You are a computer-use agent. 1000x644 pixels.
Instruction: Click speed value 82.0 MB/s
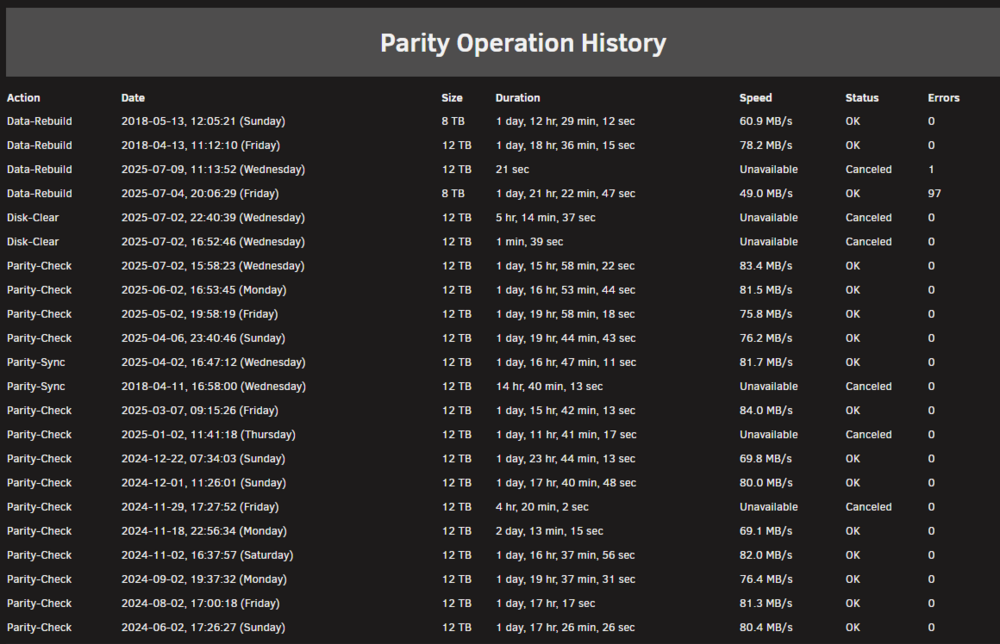(766, 555)
